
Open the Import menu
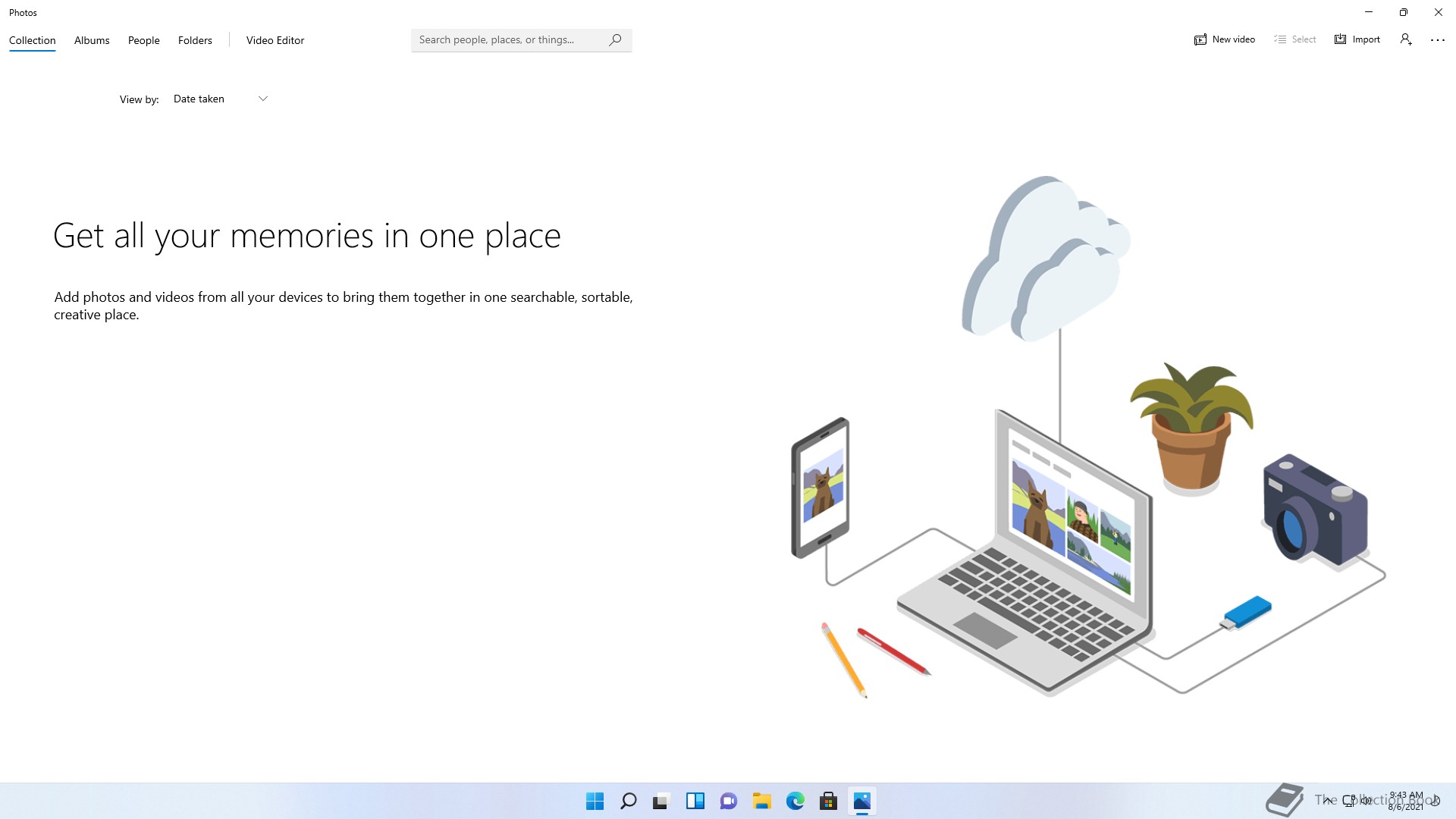1357,39
